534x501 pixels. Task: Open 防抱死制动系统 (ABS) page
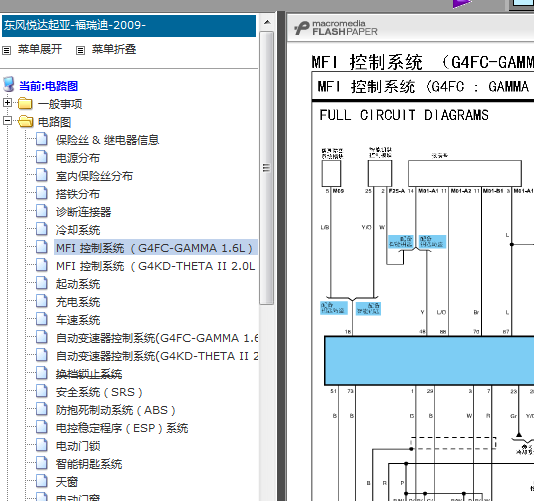pyautogui.click(x=115, y=410)
